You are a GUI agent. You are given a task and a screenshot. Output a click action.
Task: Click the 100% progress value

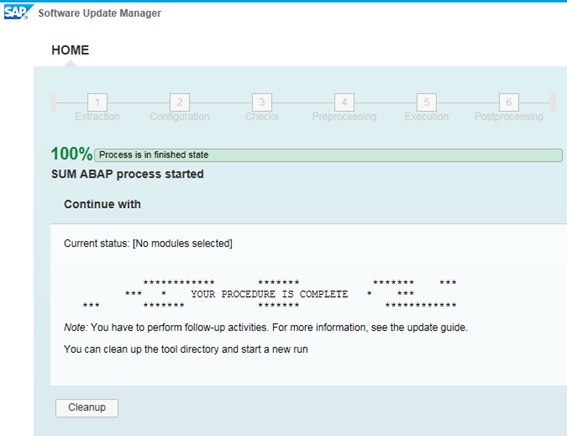(72, 154)
